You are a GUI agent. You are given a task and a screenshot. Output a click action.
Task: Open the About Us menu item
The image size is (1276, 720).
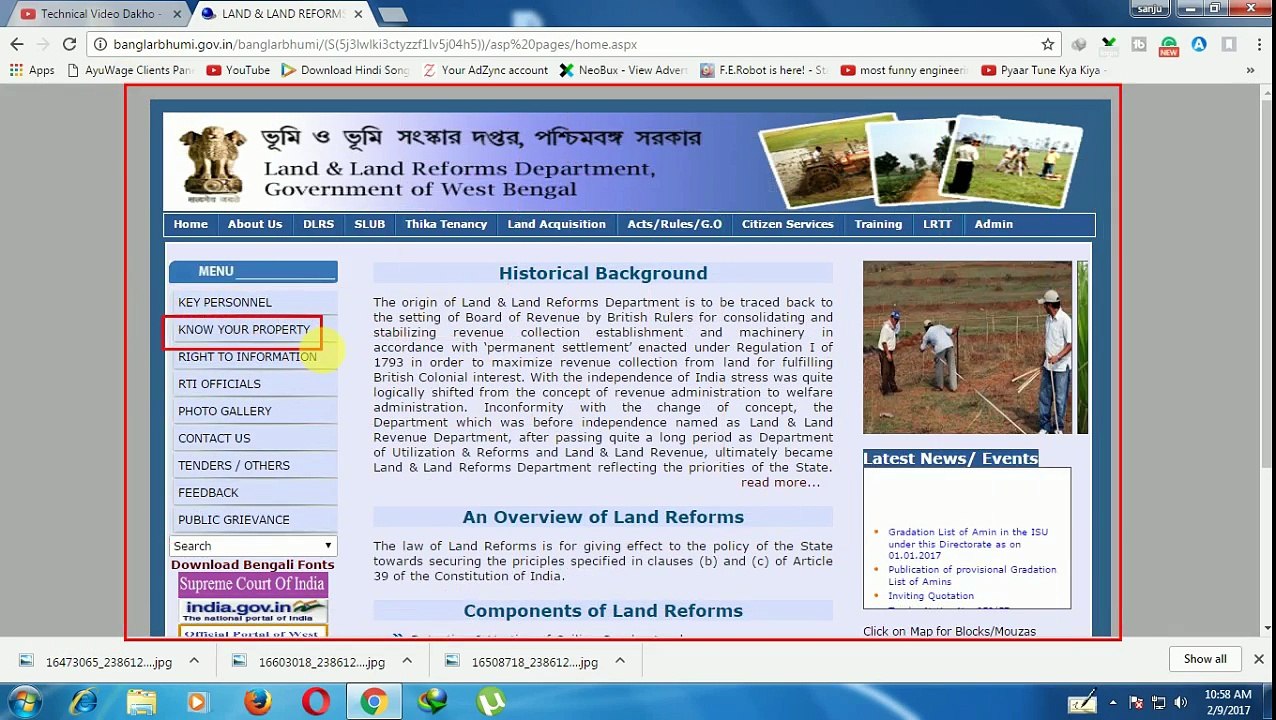pyautogui.click(x=255, y=224)
